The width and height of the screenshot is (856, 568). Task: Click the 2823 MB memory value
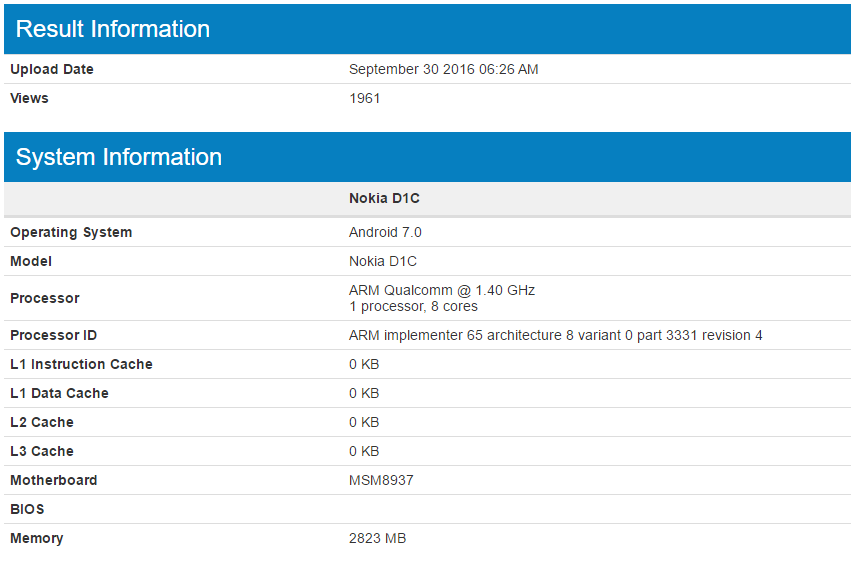click(377, 538)
